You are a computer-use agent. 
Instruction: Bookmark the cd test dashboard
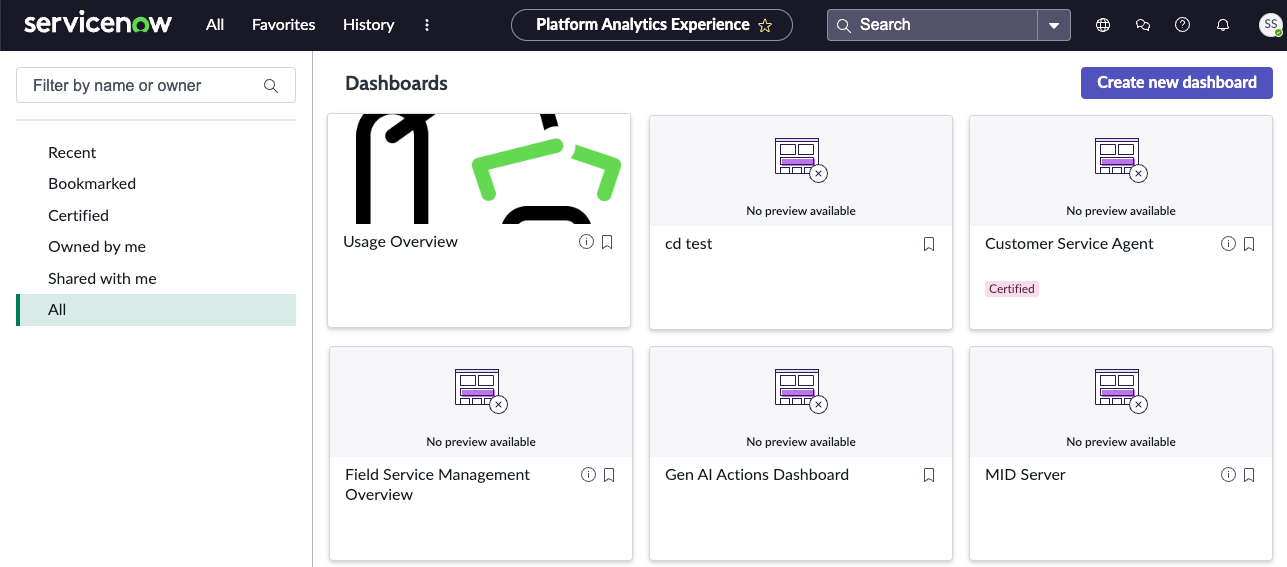(x=929, y=244)
